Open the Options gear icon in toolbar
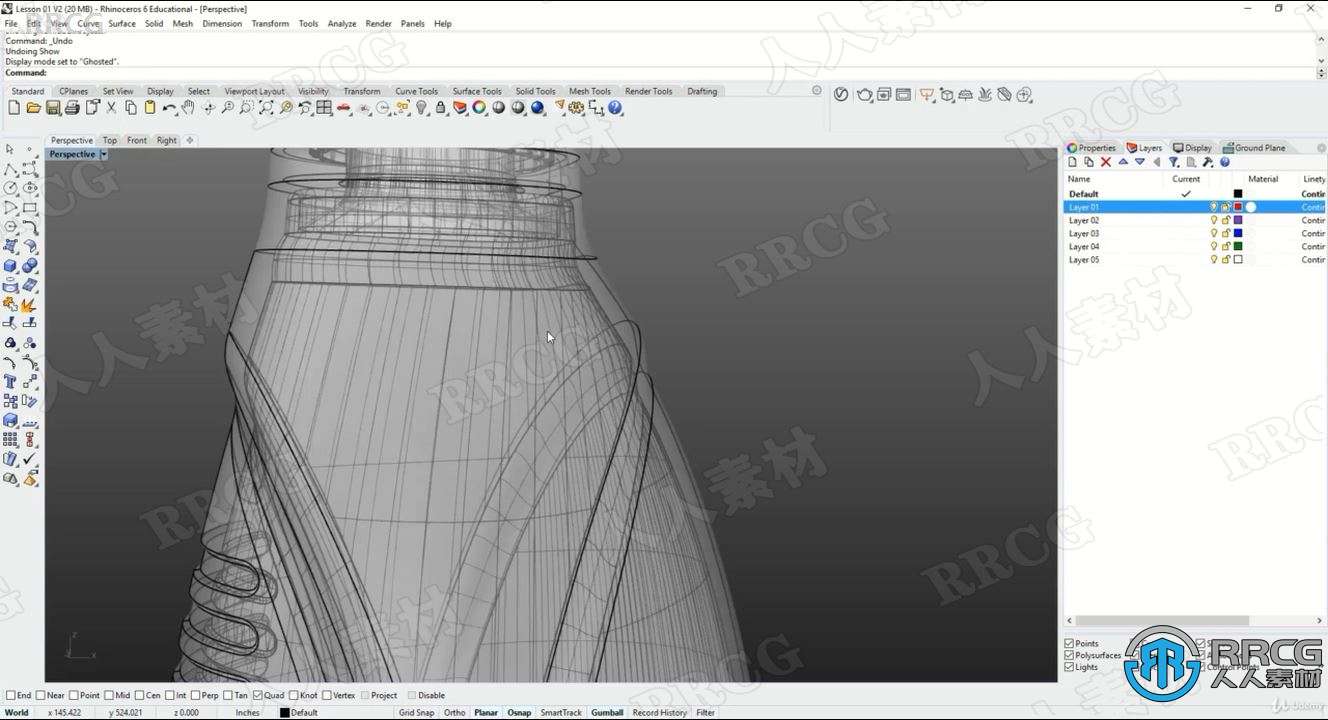 [576, 108]
